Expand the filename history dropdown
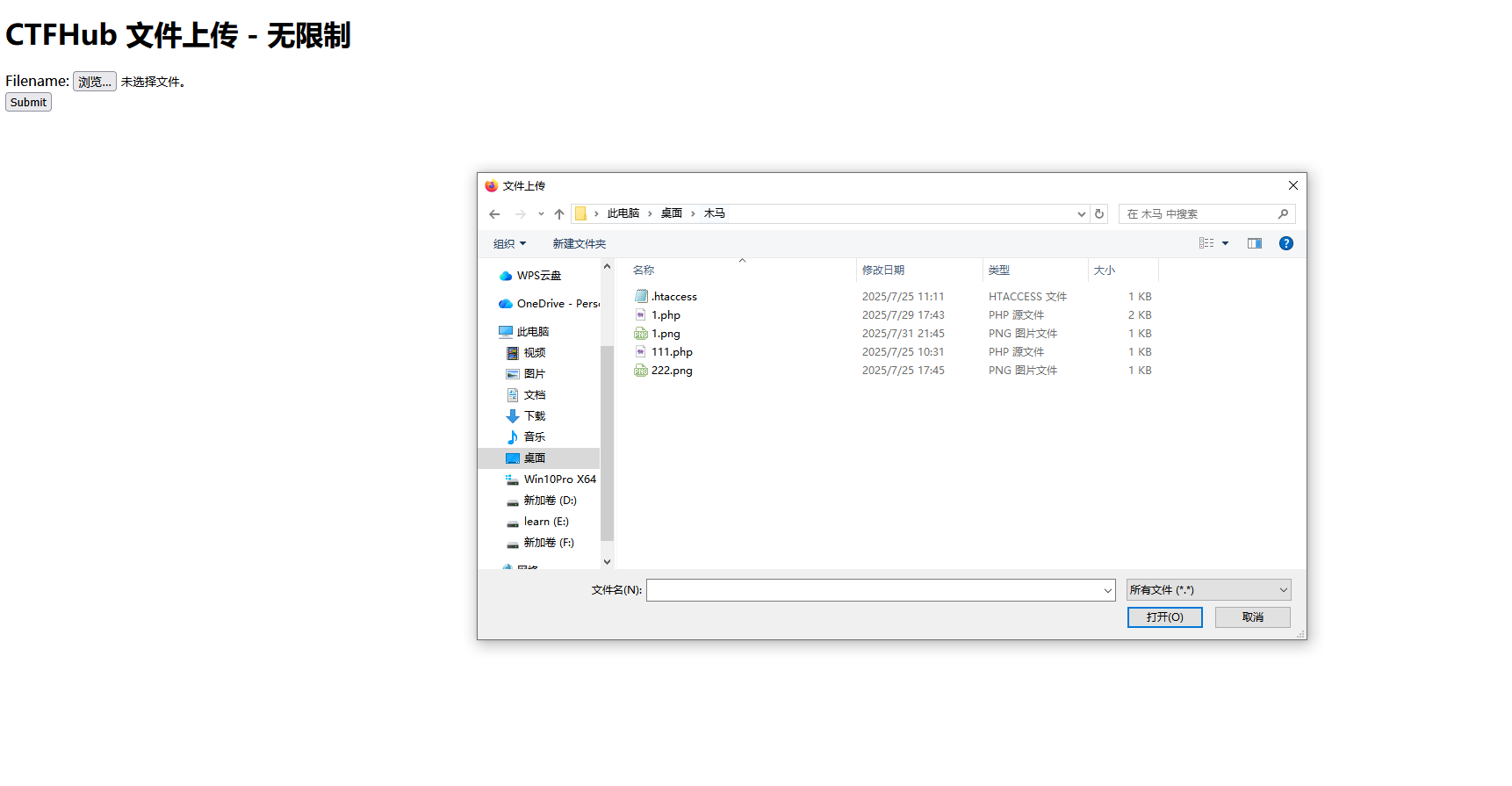This screenshot has width=1512, height=786. pyautogui.click(x=1107, y=591)
